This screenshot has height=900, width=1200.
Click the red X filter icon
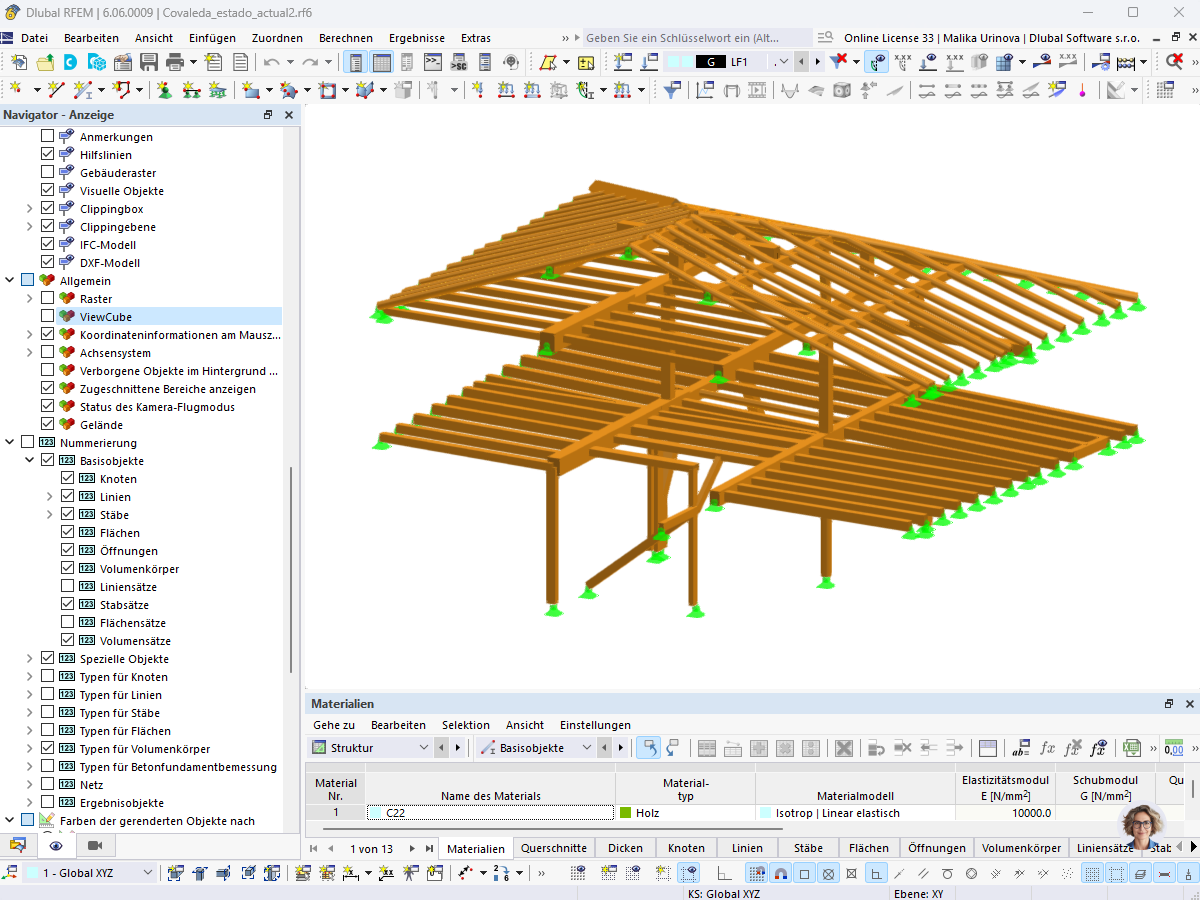point(838,62)
